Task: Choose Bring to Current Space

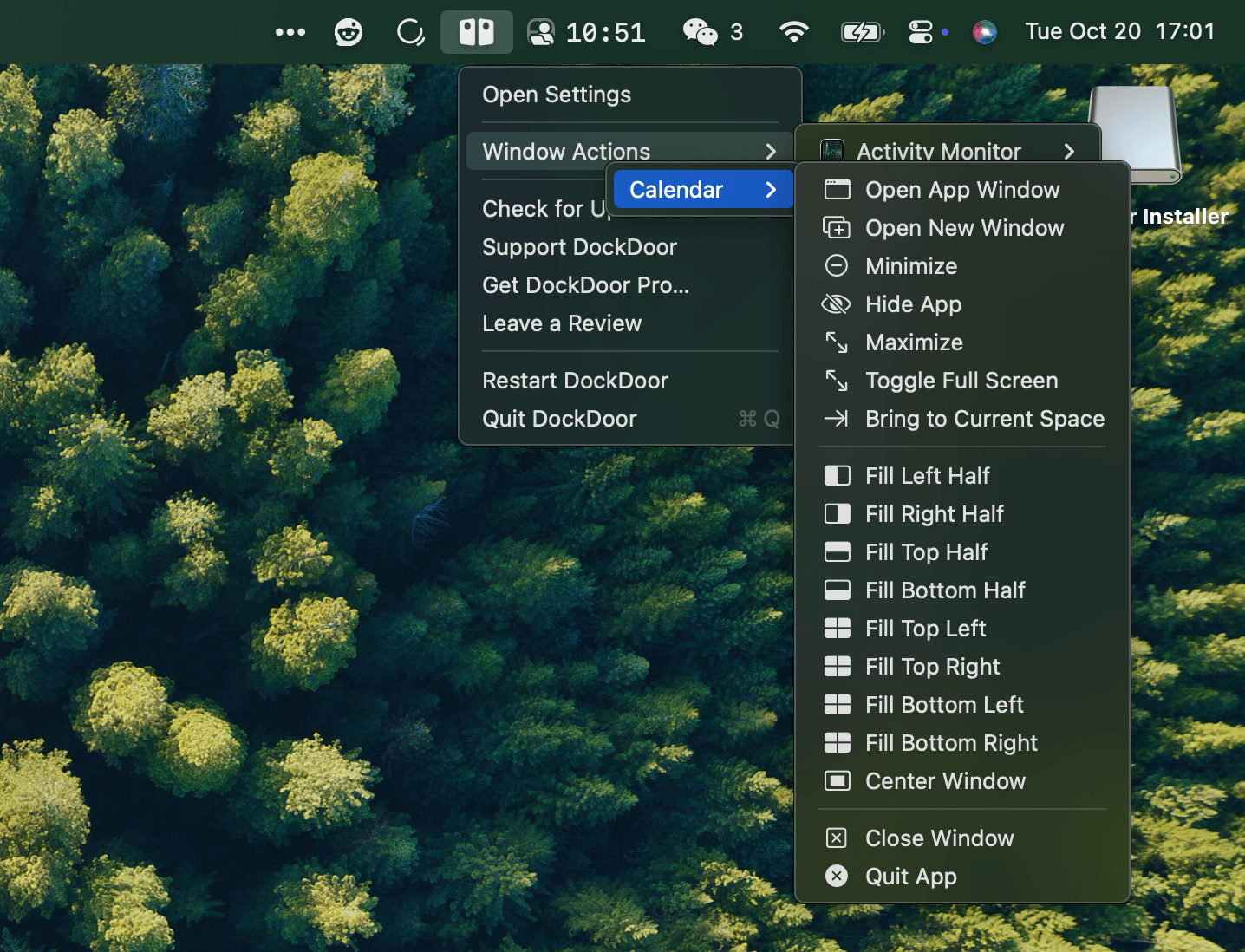Action: (x=962, y=419)
